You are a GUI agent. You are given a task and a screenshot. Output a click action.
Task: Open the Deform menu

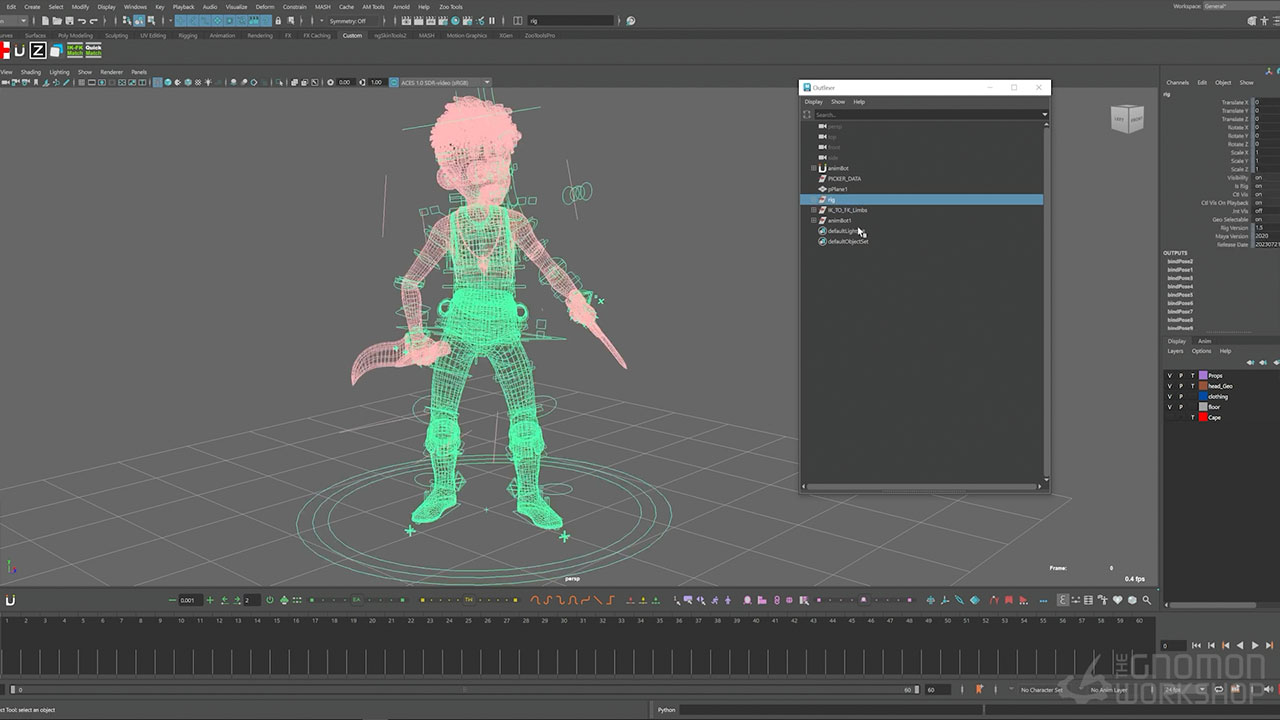[x=264, y=7]
